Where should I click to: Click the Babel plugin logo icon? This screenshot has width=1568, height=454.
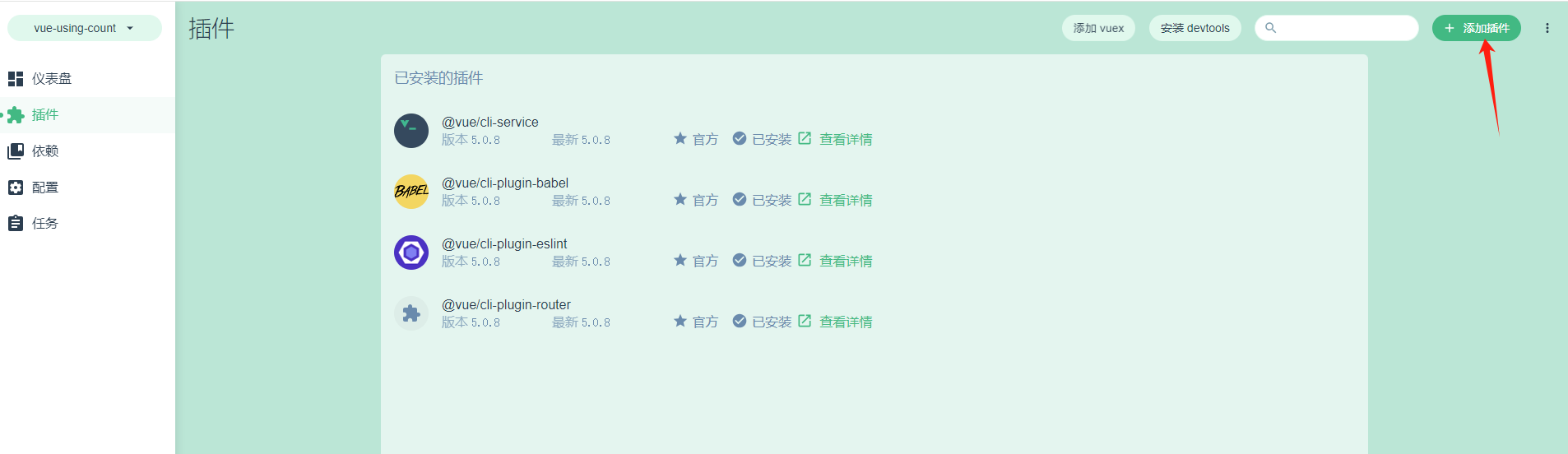(x=411, y=192)
